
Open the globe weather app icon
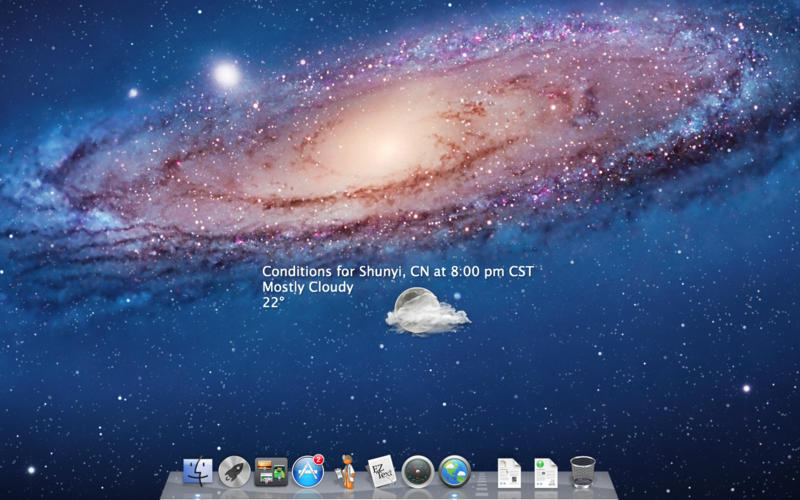tap(455, 471)
